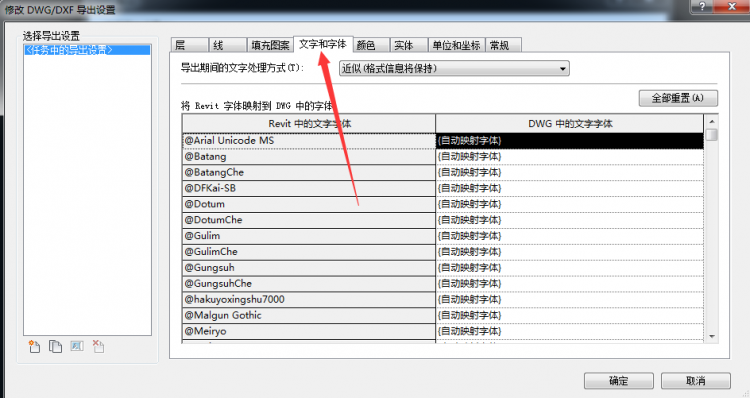The height and width of the screenshot is (398, 750).
Task: Click the 确定 button
Action: [618, 381]
